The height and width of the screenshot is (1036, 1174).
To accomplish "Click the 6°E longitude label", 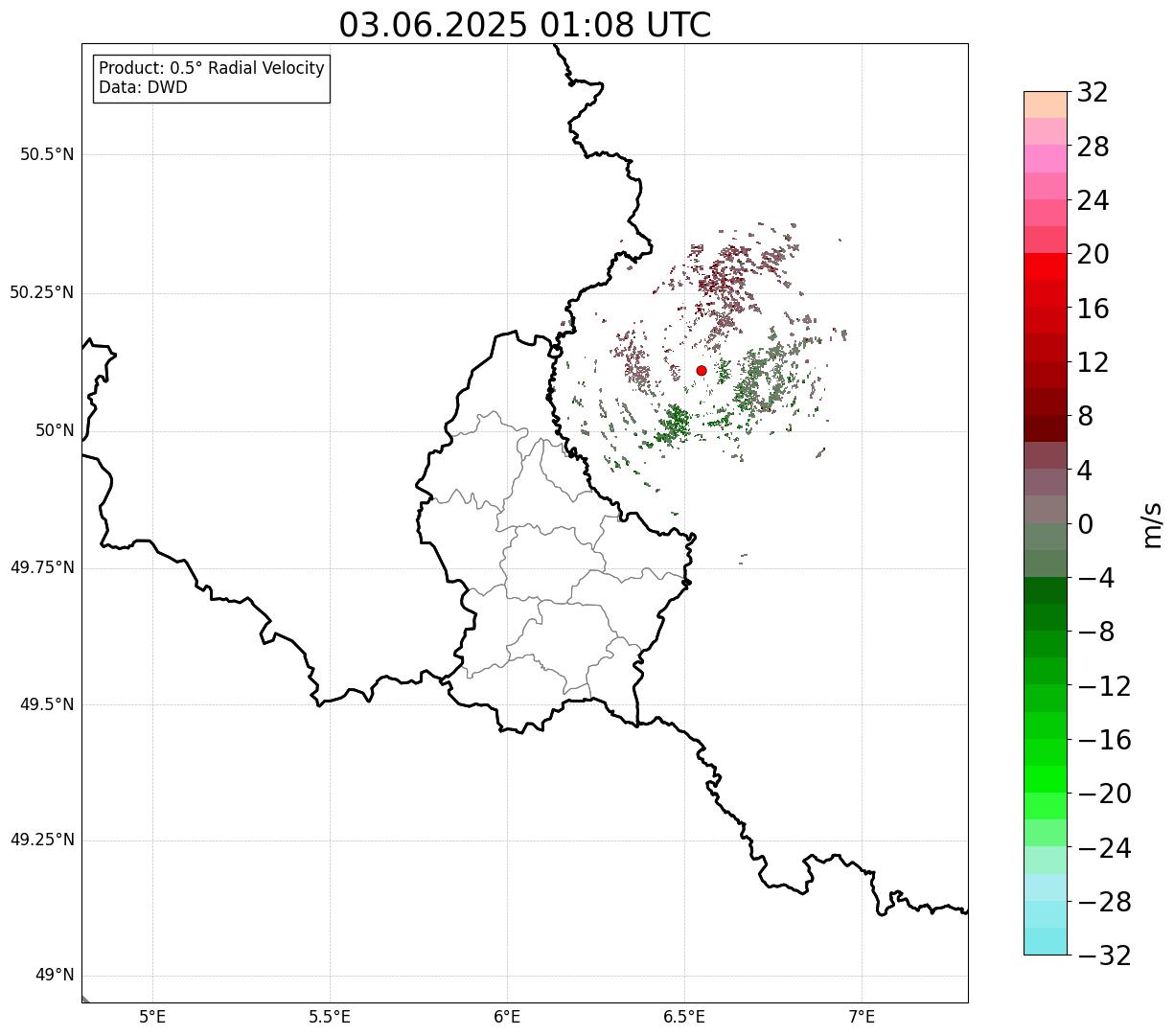I will (507, 1017).
